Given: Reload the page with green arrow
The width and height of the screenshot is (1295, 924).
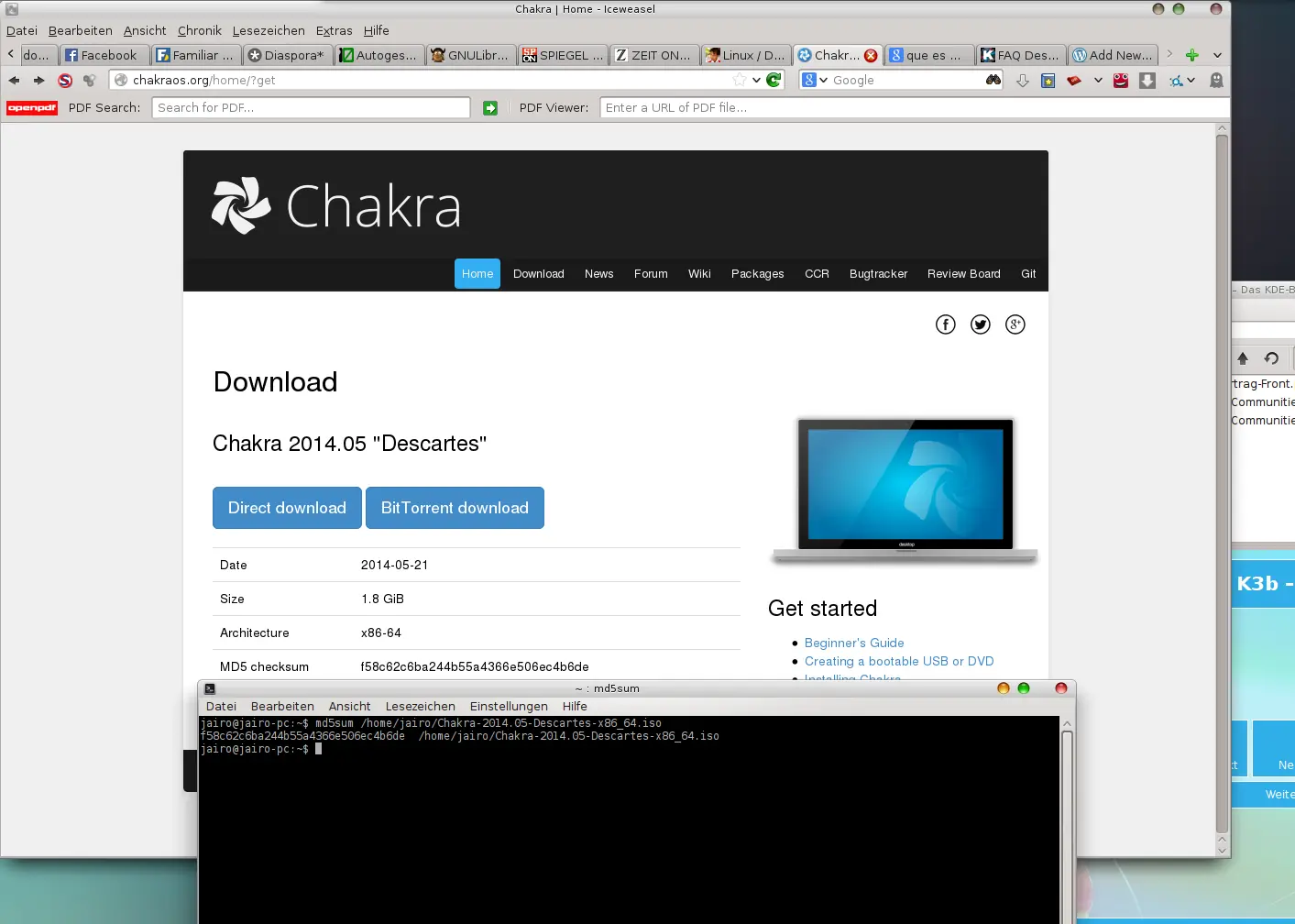Looking at the screenshot, I should [774, 81].
